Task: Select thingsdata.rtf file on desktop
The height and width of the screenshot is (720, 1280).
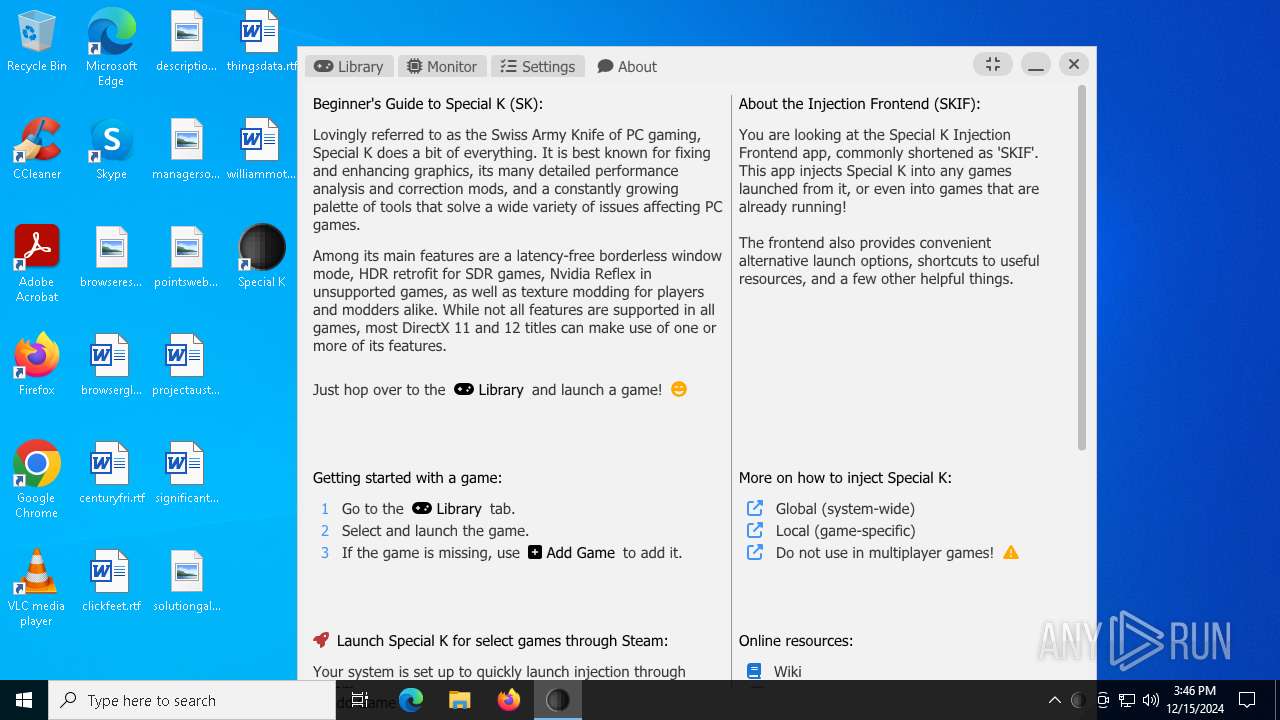Action: pos(262,42)
